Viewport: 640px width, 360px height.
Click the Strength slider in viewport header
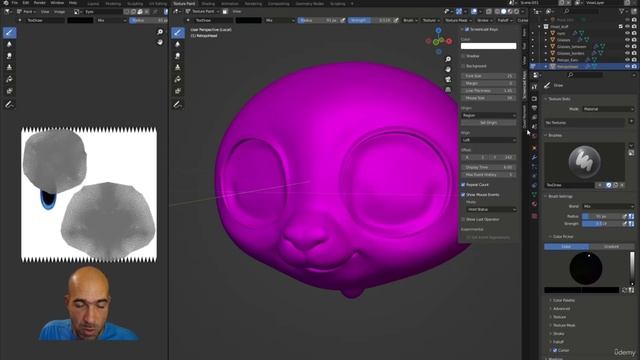click(371, 20)
